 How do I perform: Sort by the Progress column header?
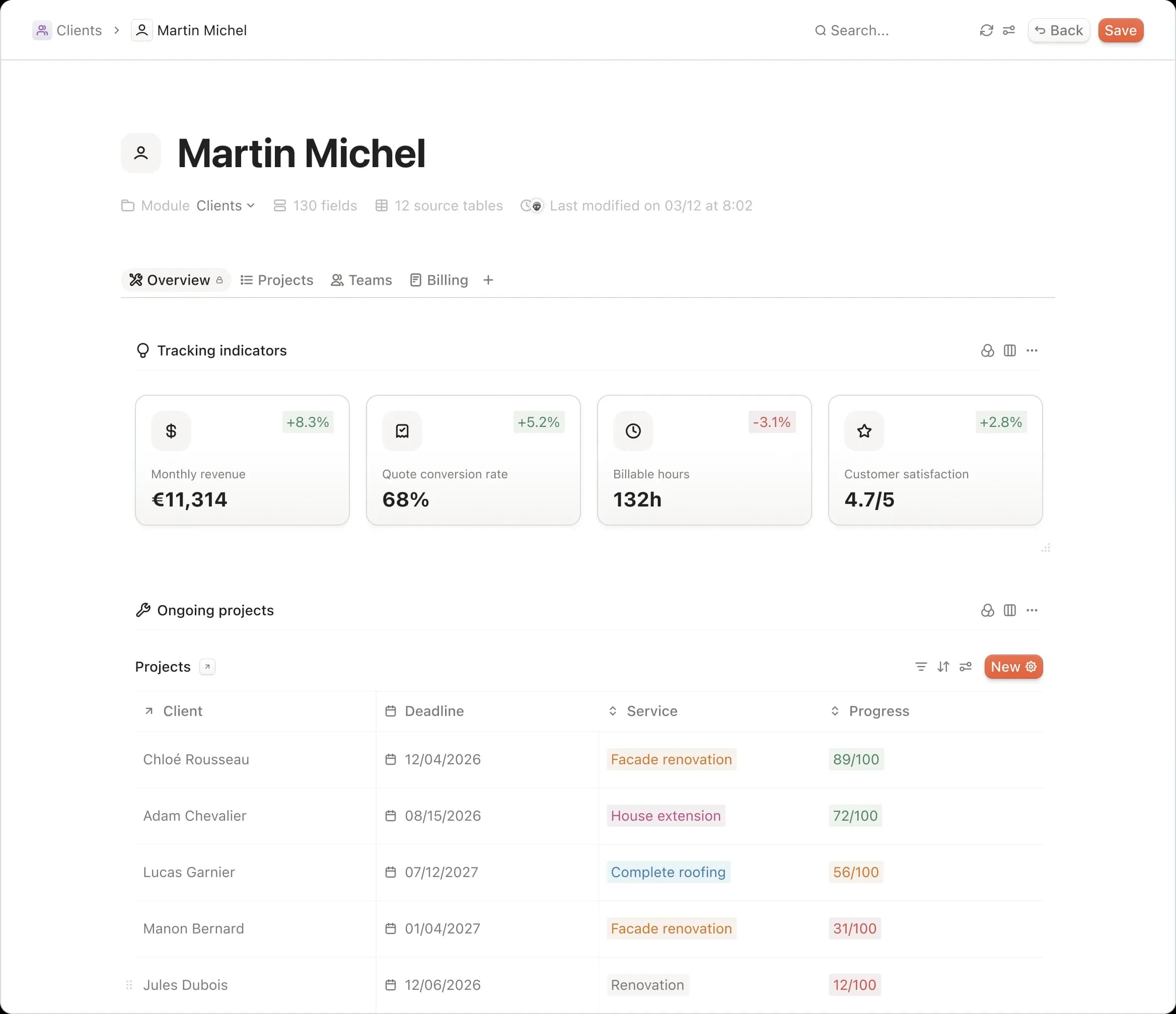tap(878, 711)
